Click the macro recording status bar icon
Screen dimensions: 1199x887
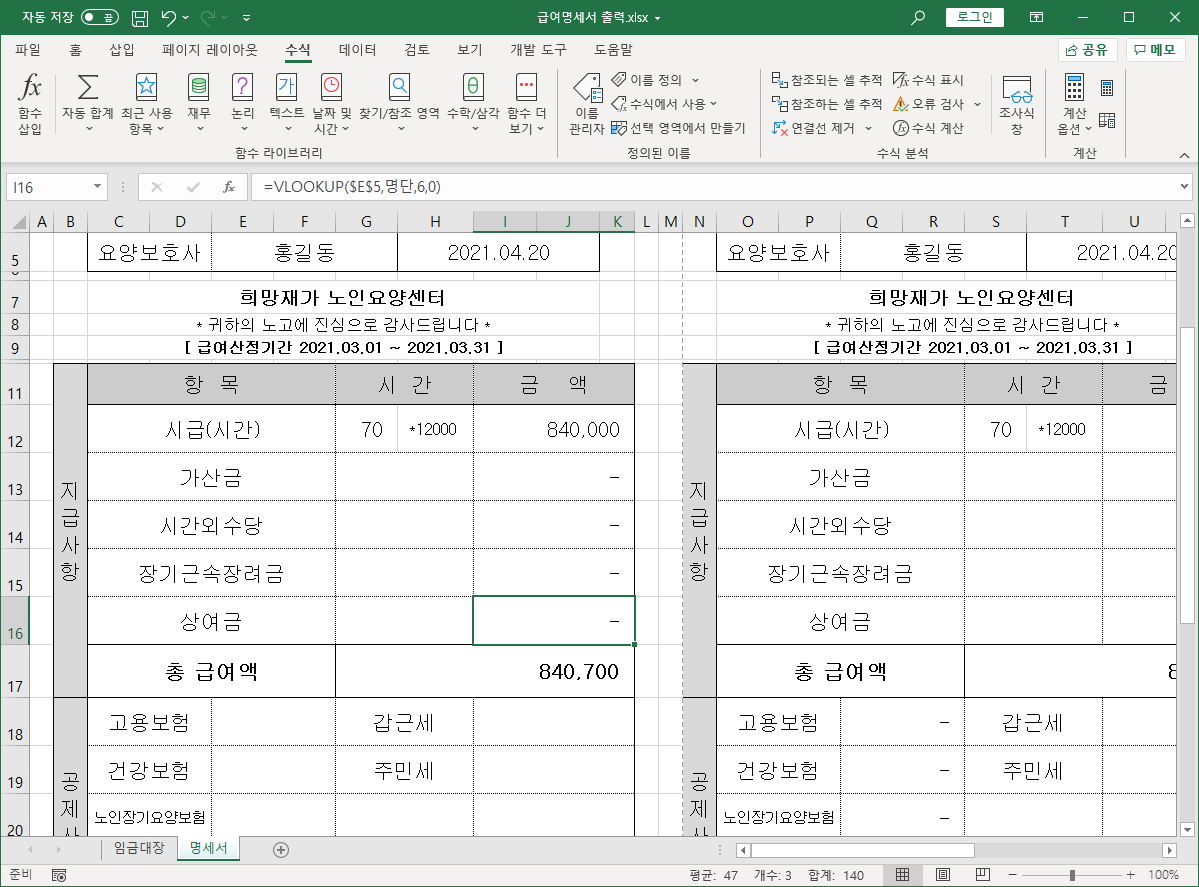(59, 875)
